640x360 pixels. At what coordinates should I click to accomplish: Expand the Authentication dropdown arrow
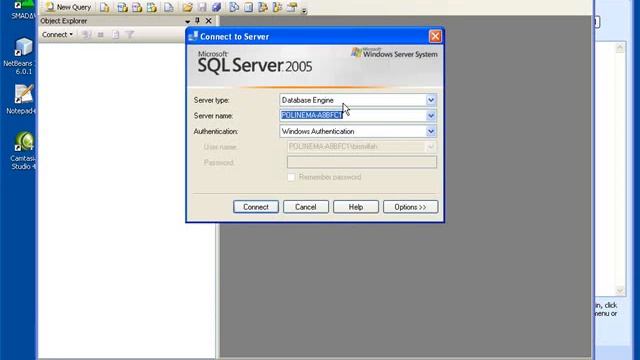coord(431,131)
